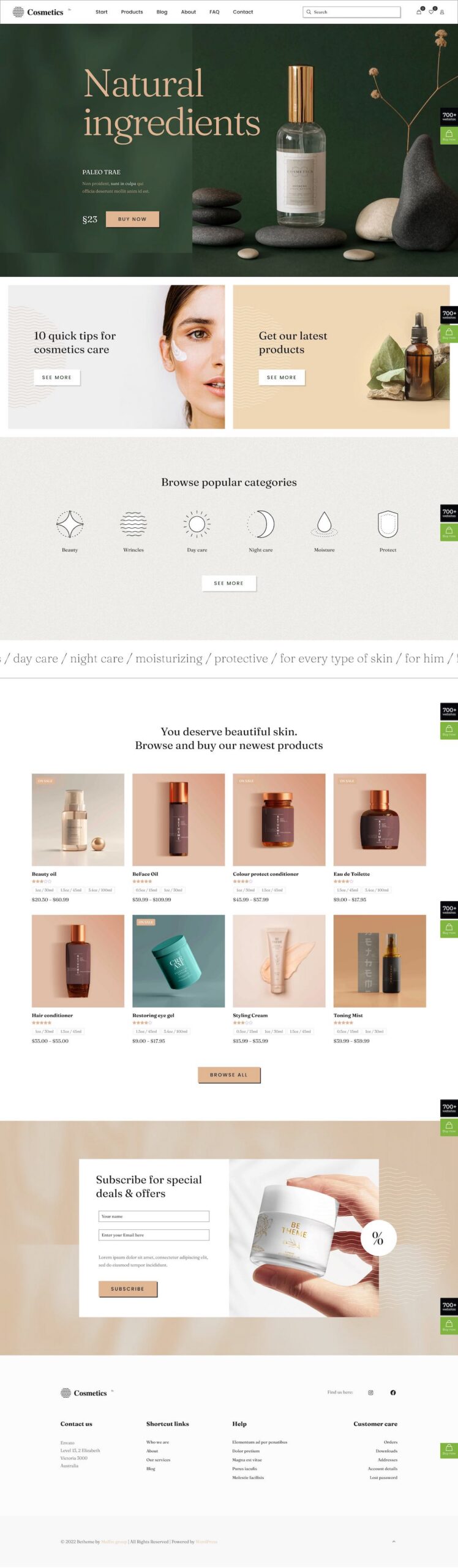Open the wishlist heart icon in the header
The width and height of the screenshot is (458, 1568).
(432, 12)
